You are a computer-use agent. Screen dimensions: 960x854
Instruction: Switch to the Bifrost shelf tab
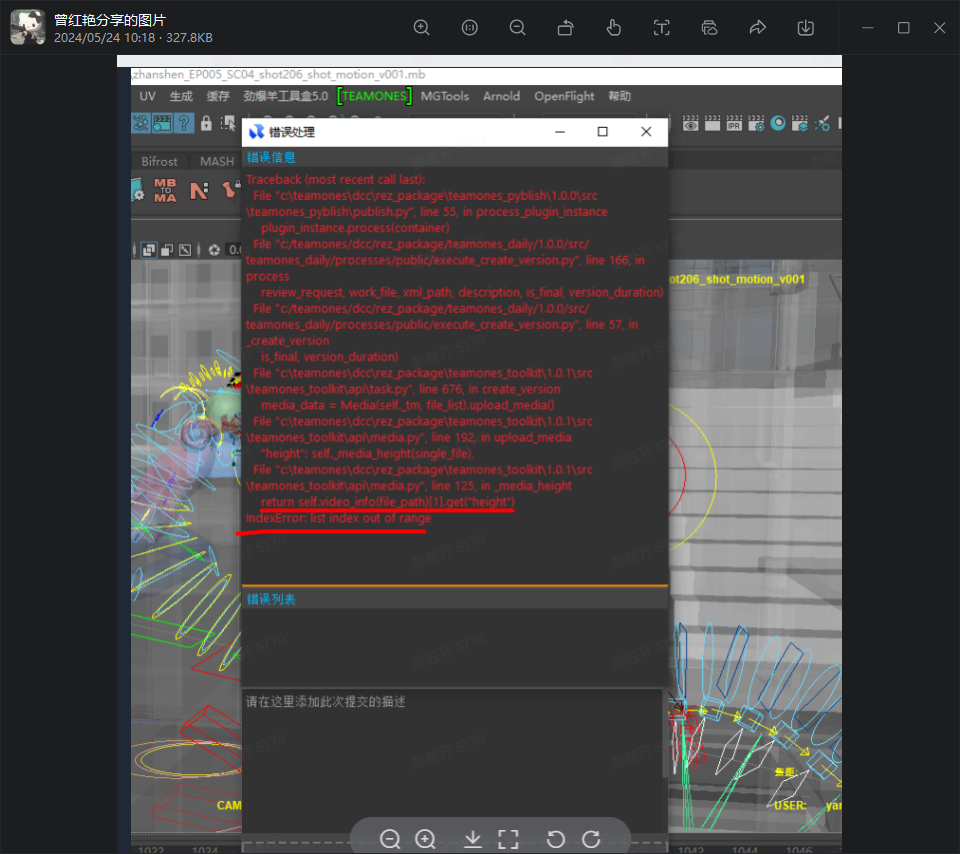[159, 161]
